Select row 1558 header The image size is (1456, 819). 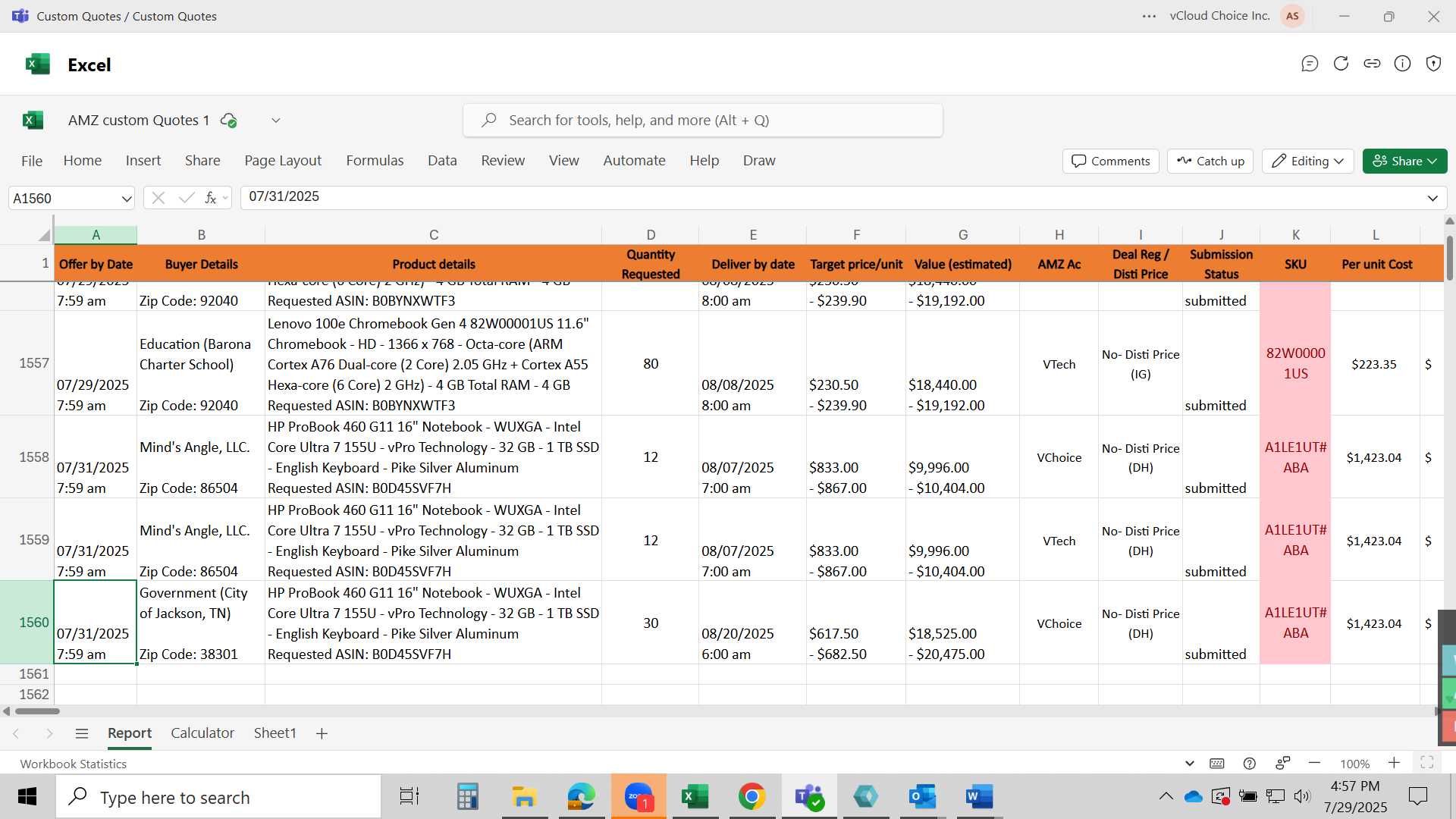point(27,457)
